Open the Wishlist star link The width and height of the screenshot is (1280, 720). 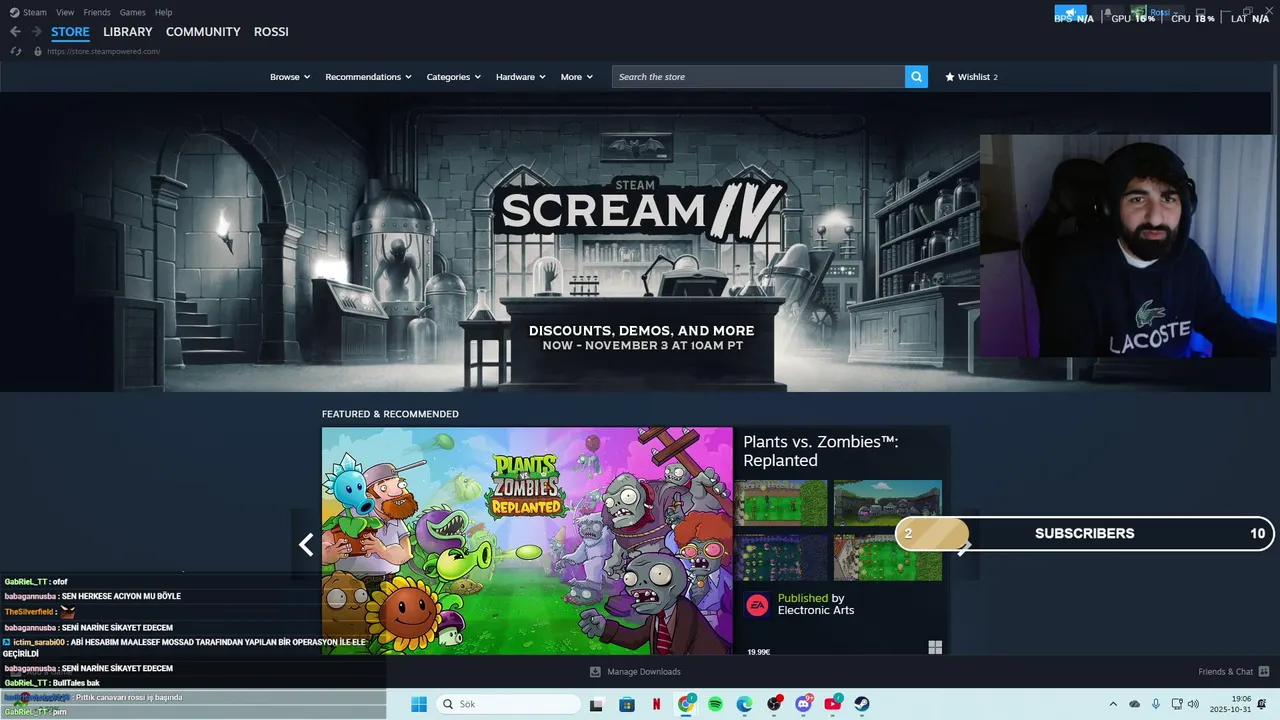click(x=971, y=77)
